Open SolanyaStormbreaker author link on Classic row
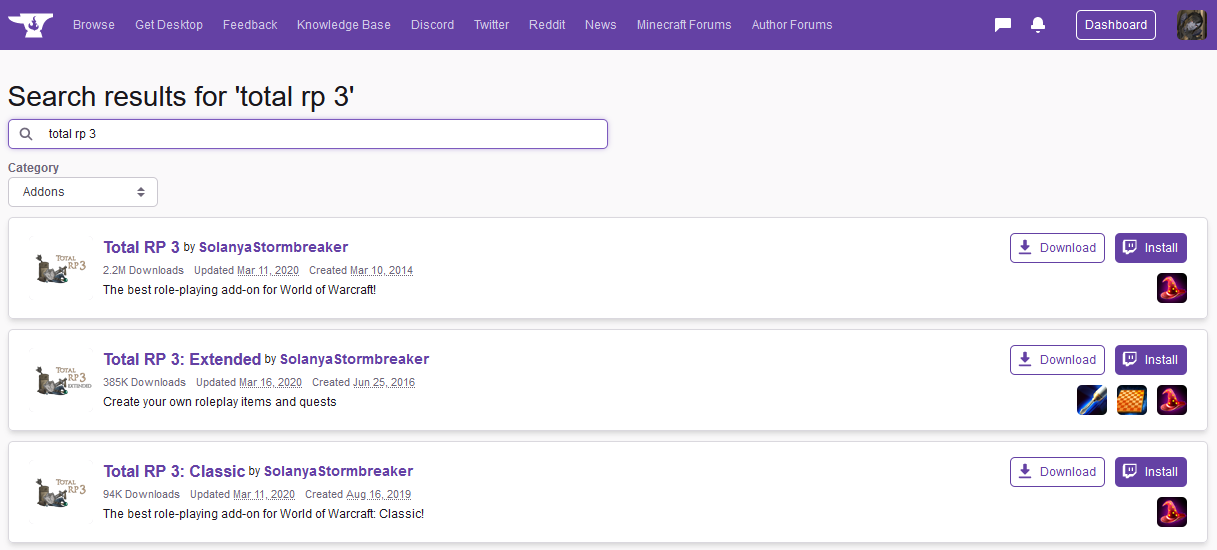The image size is (1217, 550). click(x=339, y=471)
